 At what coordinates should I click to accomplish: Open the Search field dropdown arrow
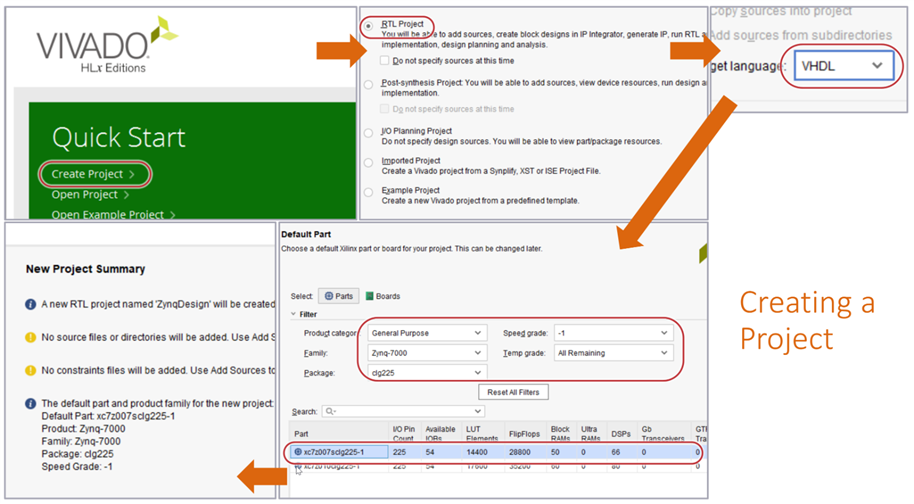477,411
